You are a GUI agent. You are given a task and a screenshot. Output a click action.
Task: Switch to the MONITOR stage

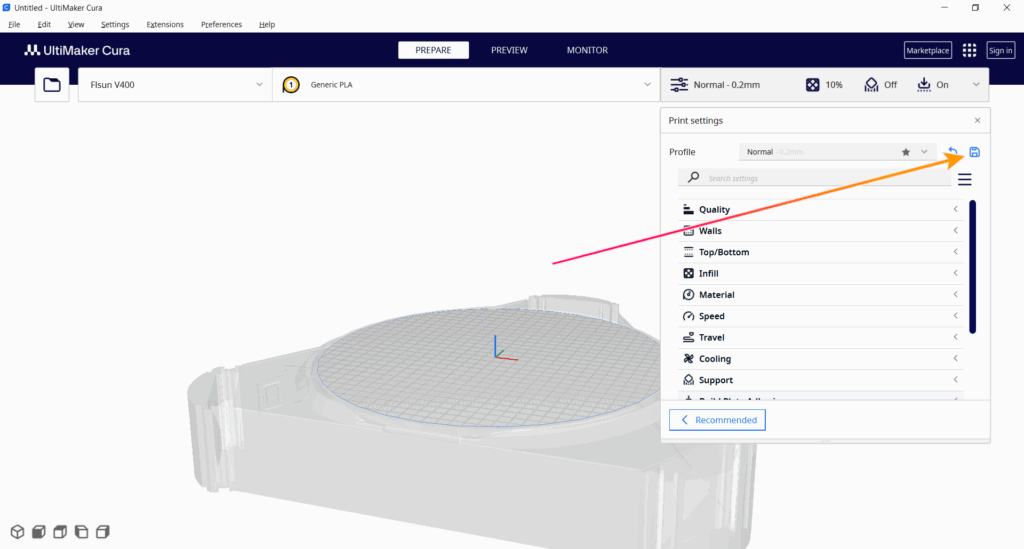click(587, 50)
